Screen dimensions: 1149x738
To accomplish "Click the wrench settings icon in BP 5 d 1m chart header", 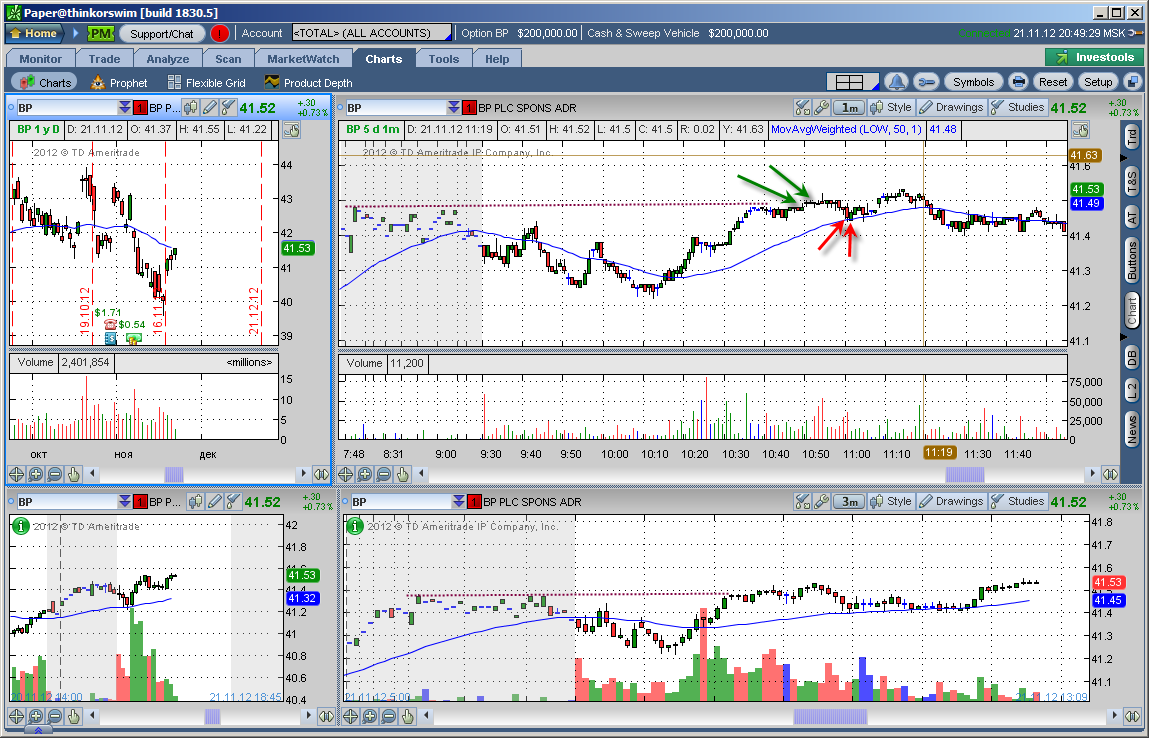I will tap(821, 108).
